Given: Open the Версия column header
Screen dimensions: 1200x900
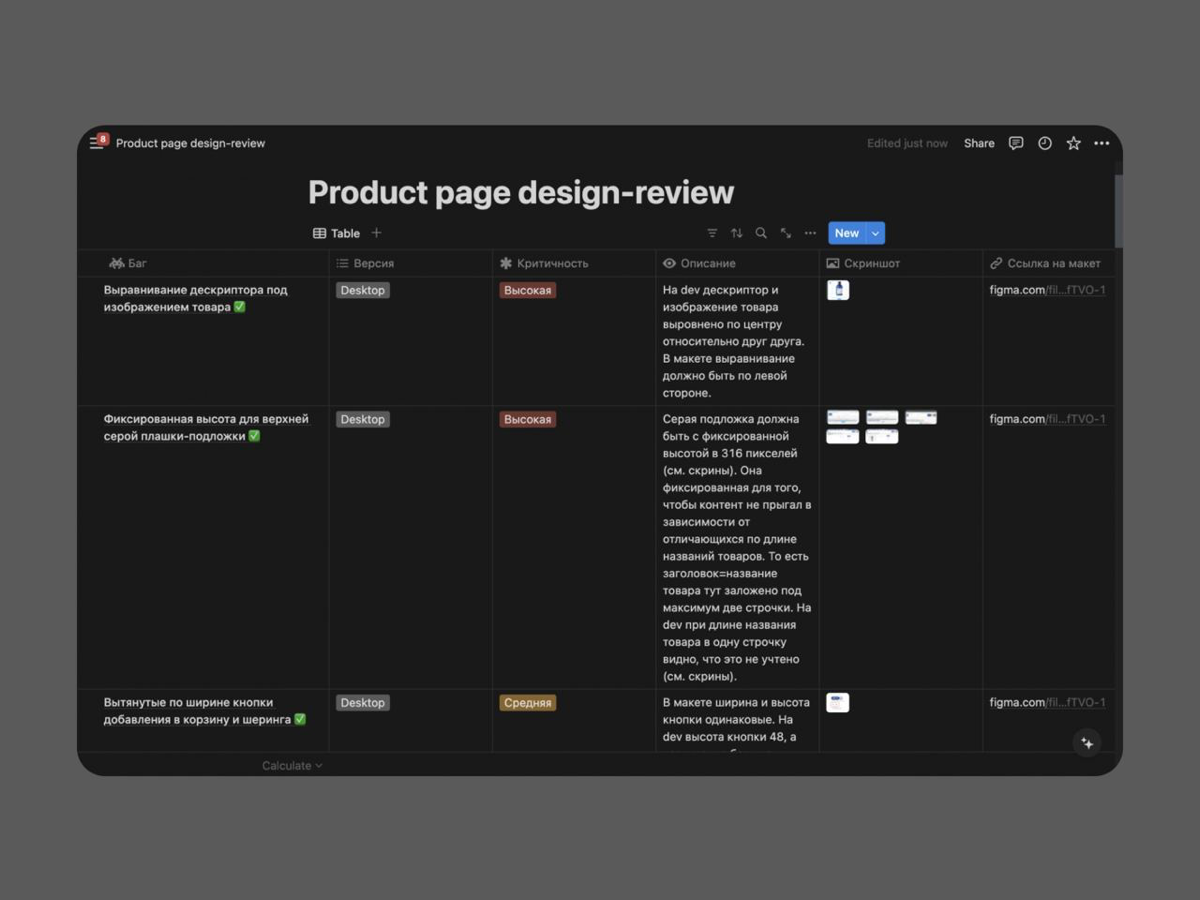Looking at the screenshot, I should click(373, 263).
